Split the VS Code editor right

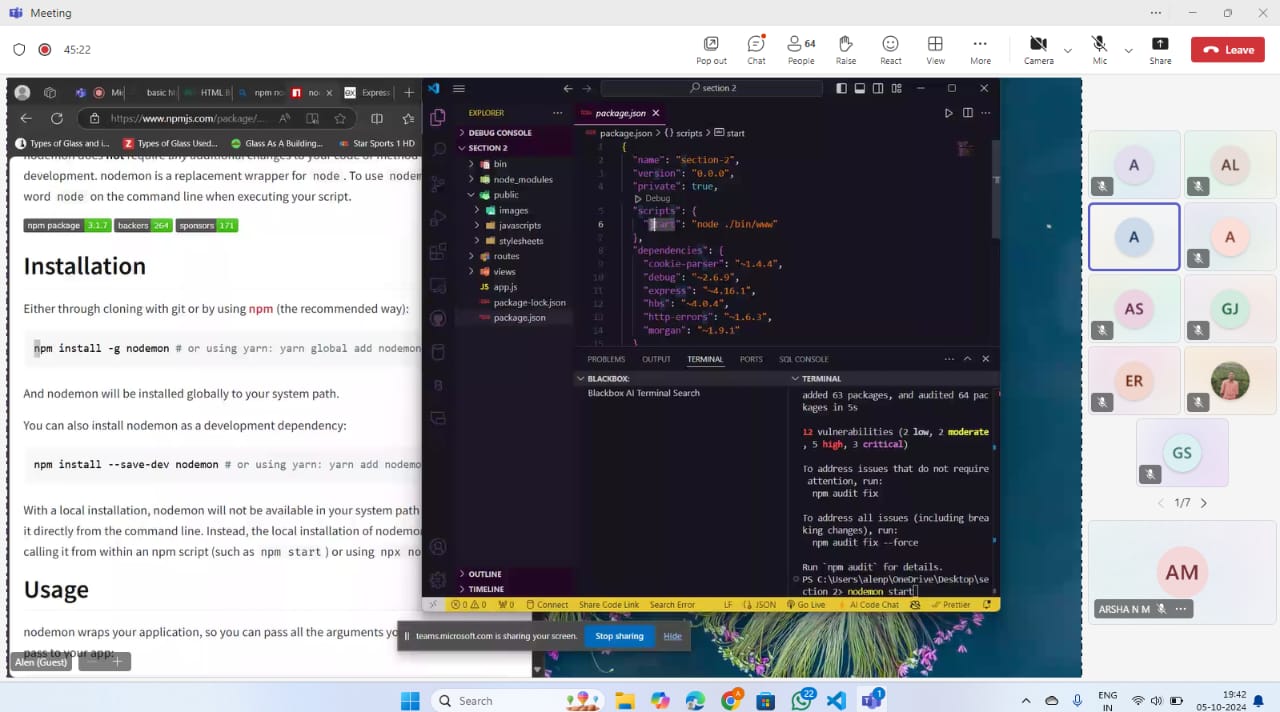[x=967, y=113]
